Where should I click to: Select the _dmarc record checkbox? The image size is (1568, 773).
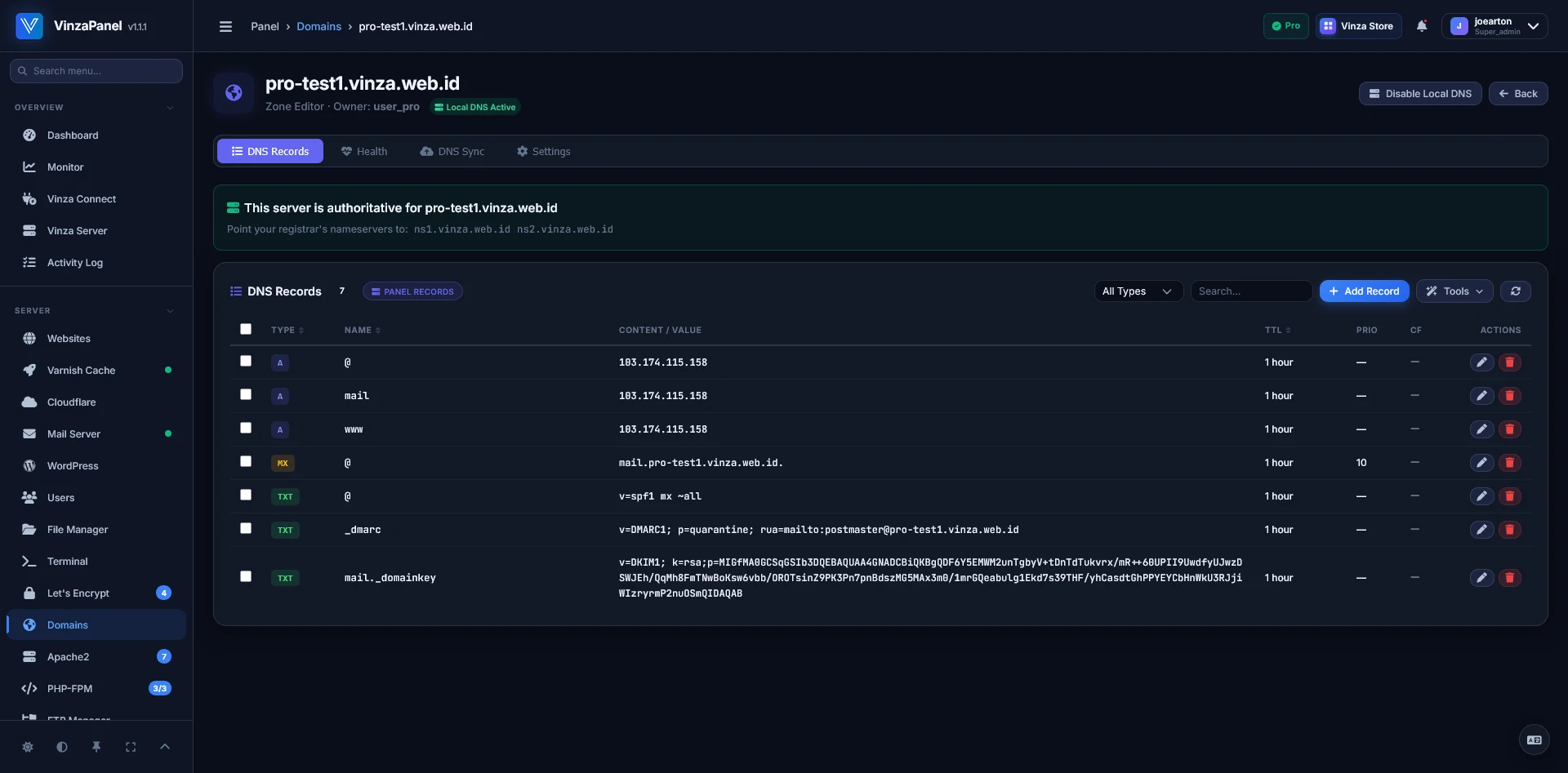point(246,529)
